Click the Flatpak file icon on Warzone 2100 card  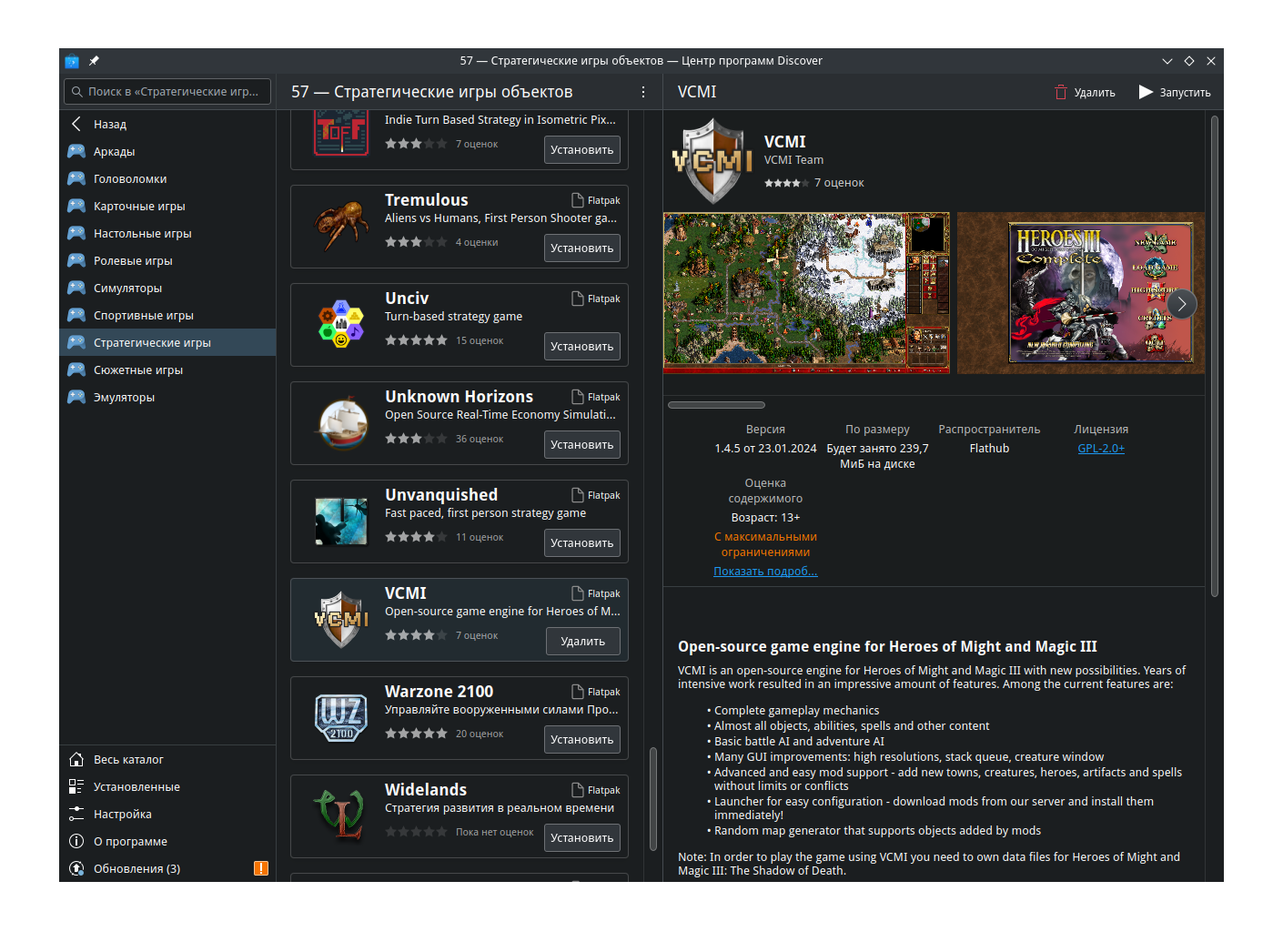pos(578,692)
